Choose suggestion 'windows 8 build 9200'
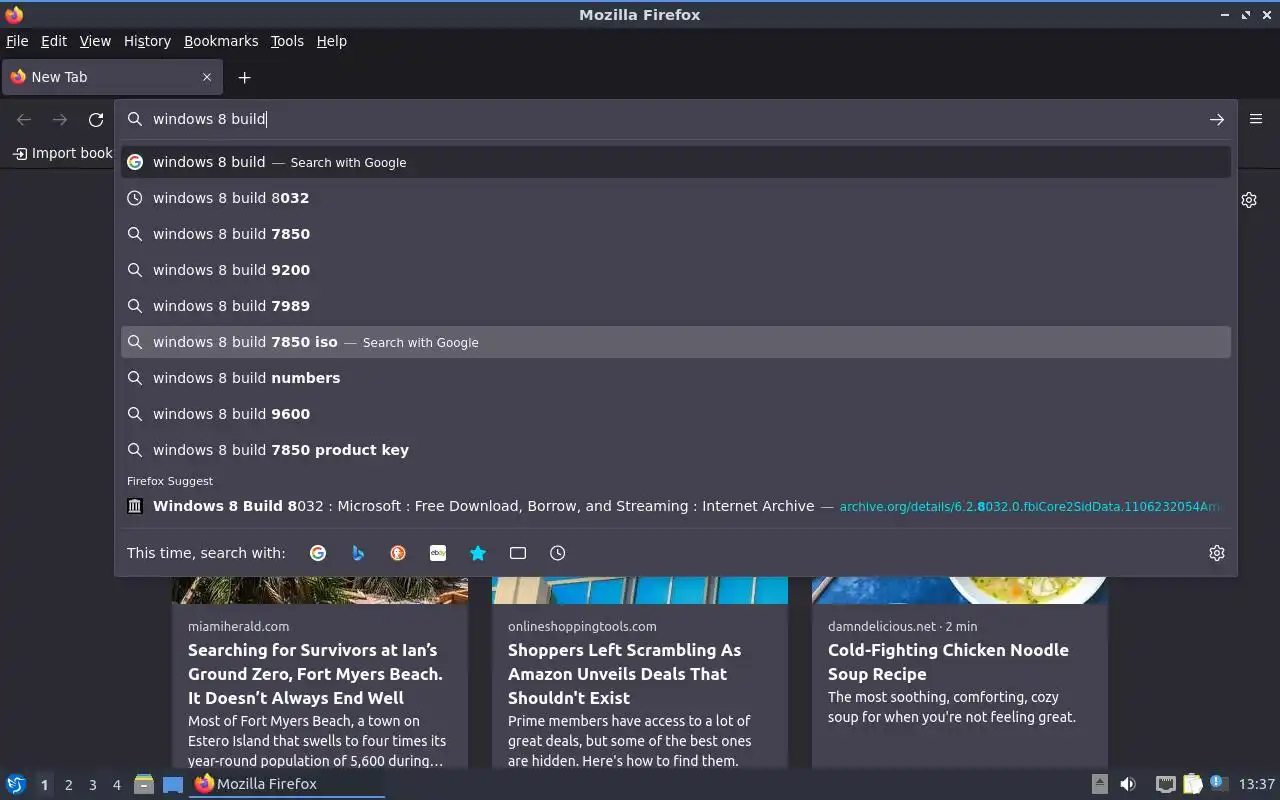This screenshot has height=800, width=1280. [x=676, y=270]
